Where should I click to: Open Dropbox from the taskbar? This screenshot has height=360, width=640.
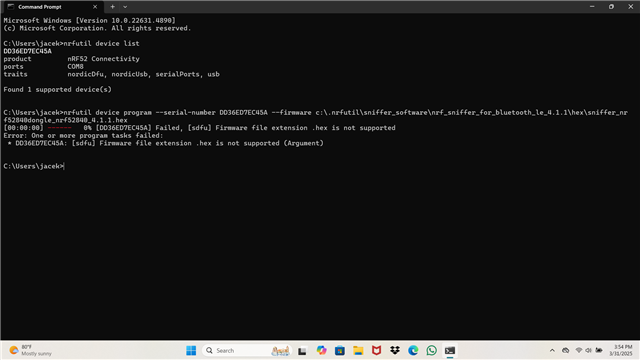pyautogui.click(x=395, y=350)
